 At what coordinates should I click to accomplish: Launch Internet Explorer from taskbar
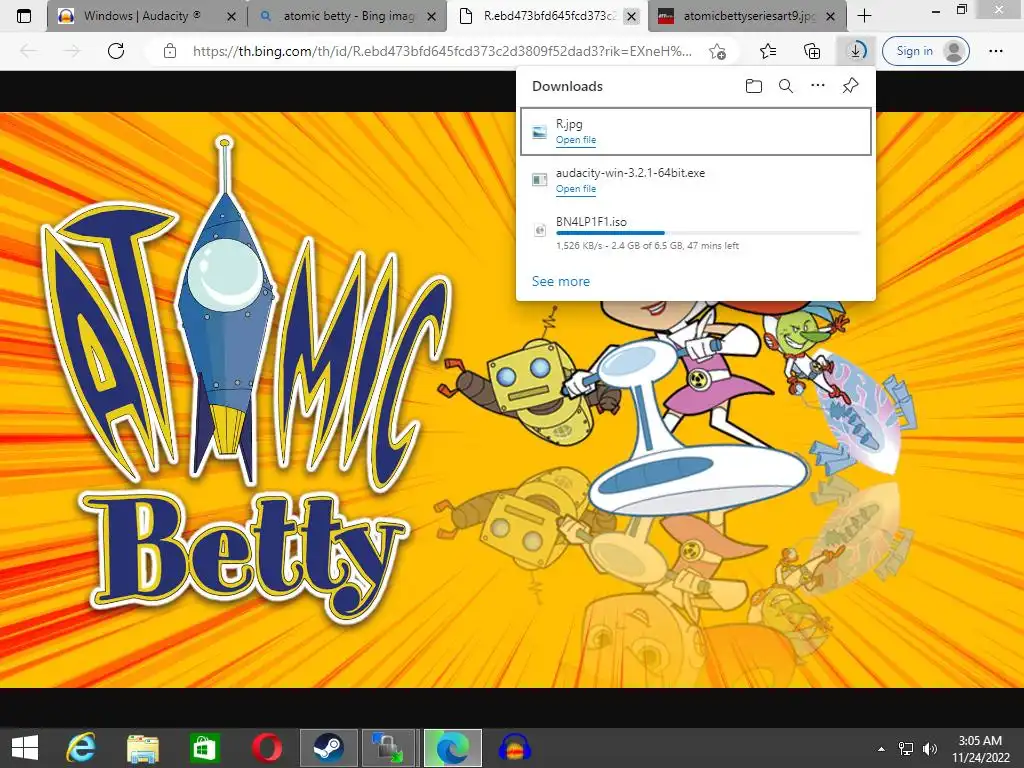(x=82, y=748)
